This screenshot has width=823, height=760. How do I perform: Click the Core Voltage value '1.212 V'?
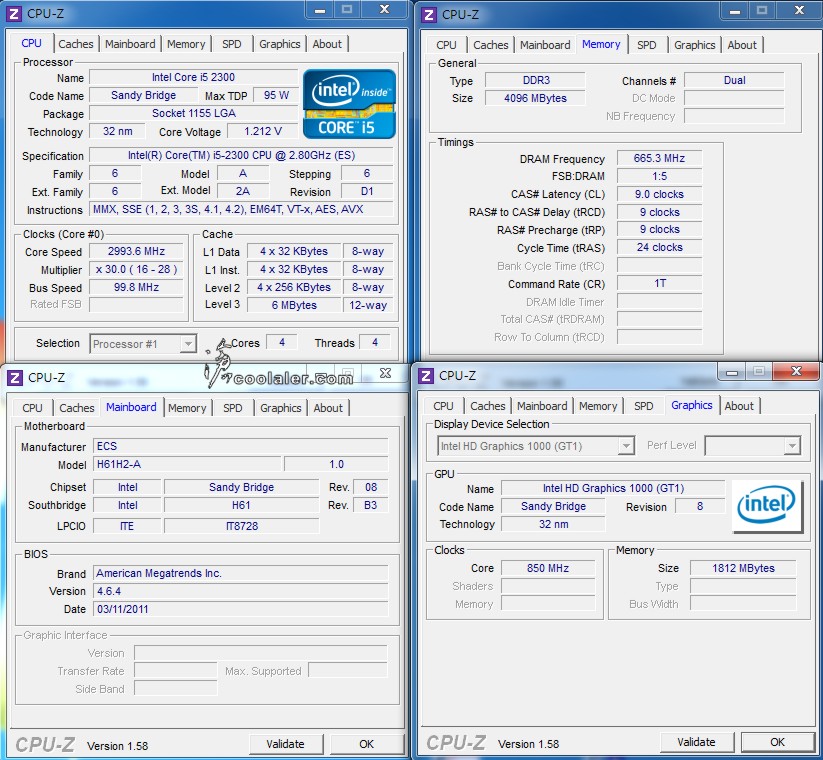pyautogui.click(x=263, y=131)
